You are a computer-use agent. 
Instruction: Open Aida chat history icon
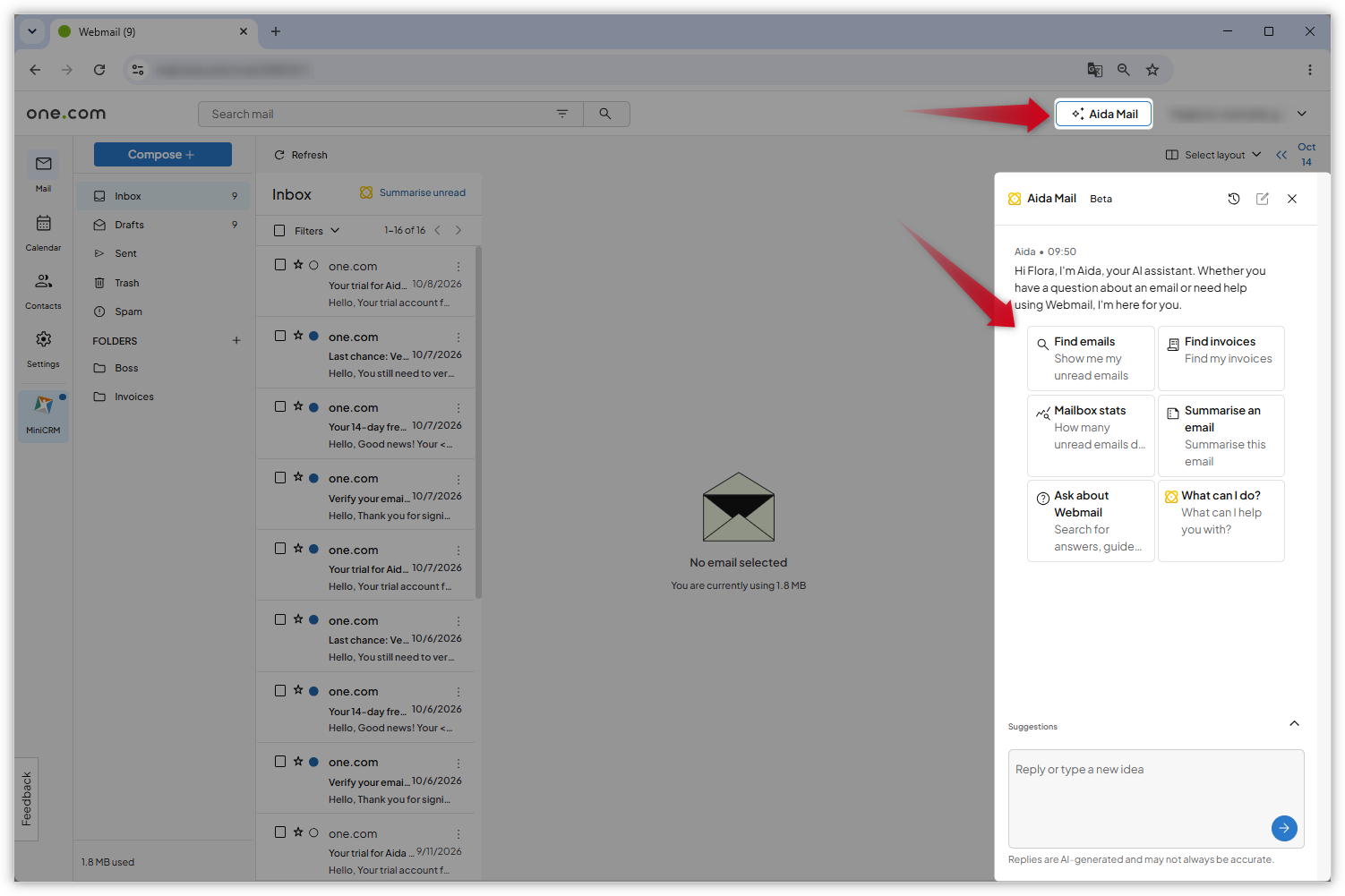[1234, 199]
